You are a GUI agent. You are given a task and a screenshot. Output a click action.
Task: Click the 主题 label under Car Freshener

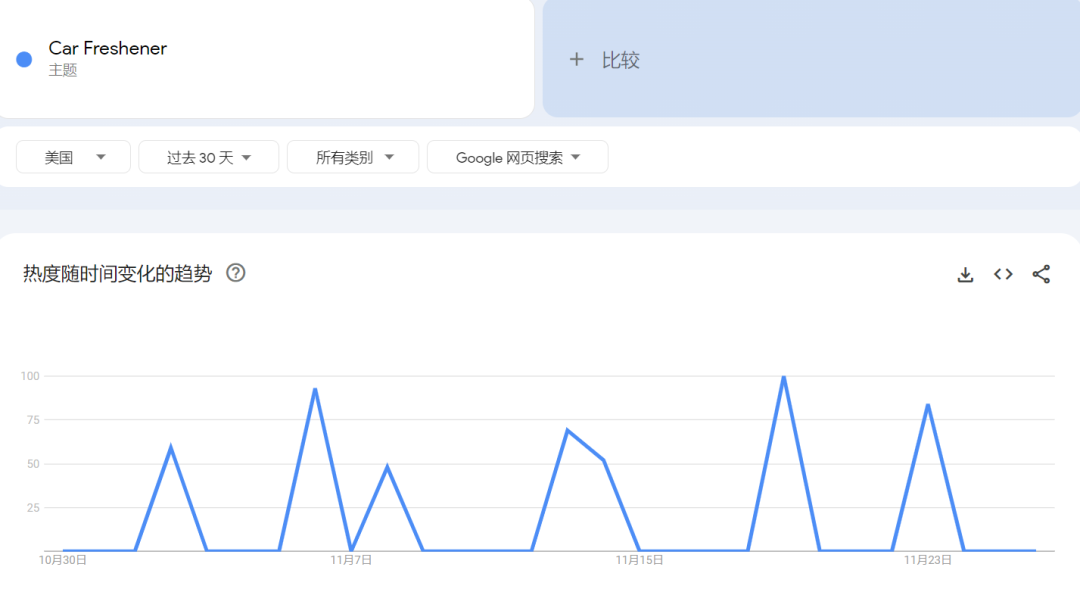coord(63,70)
